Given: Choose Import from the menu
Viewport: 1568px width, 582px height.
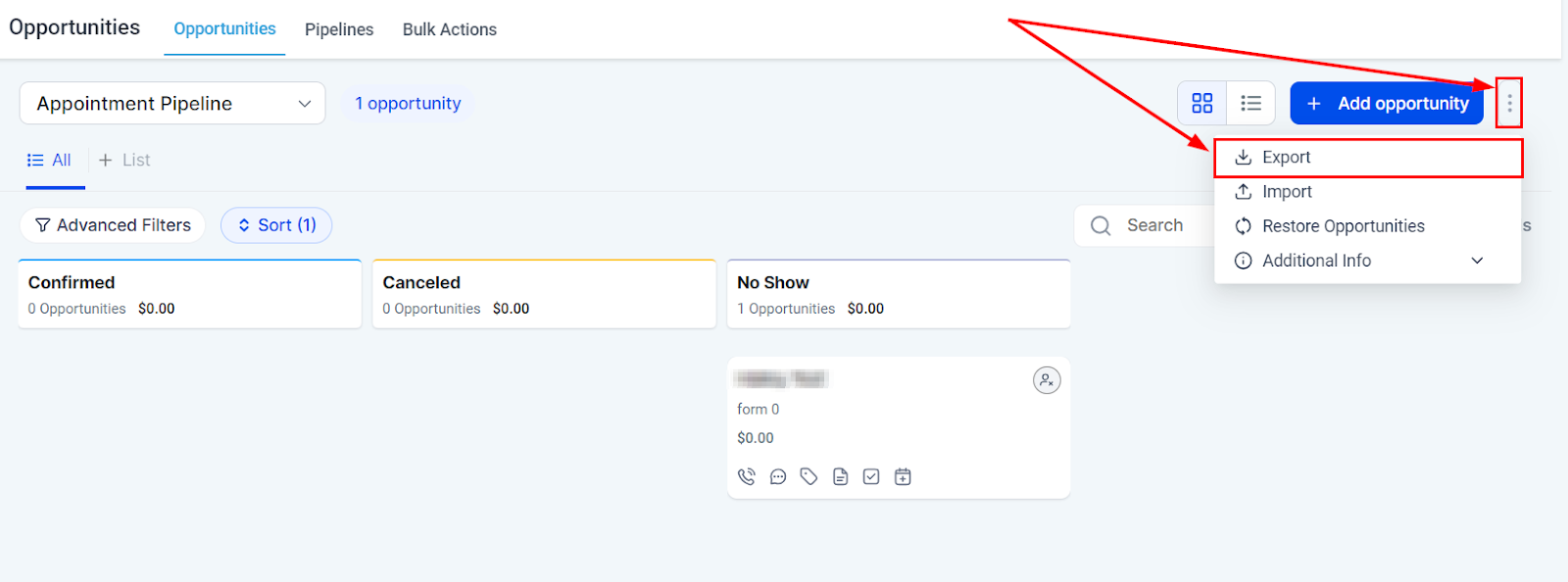Looking at the screenshot, I should [1368, 192].
